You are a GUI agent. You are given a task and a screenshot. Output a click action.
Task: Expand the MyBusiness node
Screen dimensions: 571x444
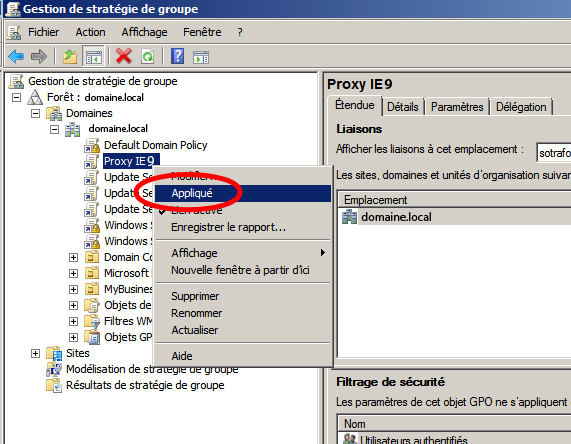click(x=73, y=290)
